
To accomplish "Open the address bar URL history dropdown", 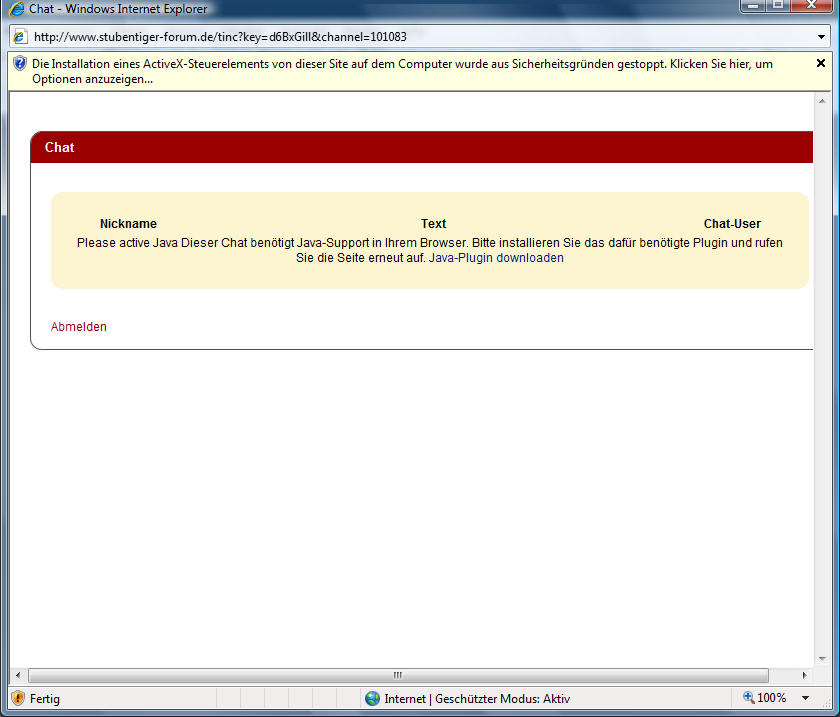I will coord(822,36).
